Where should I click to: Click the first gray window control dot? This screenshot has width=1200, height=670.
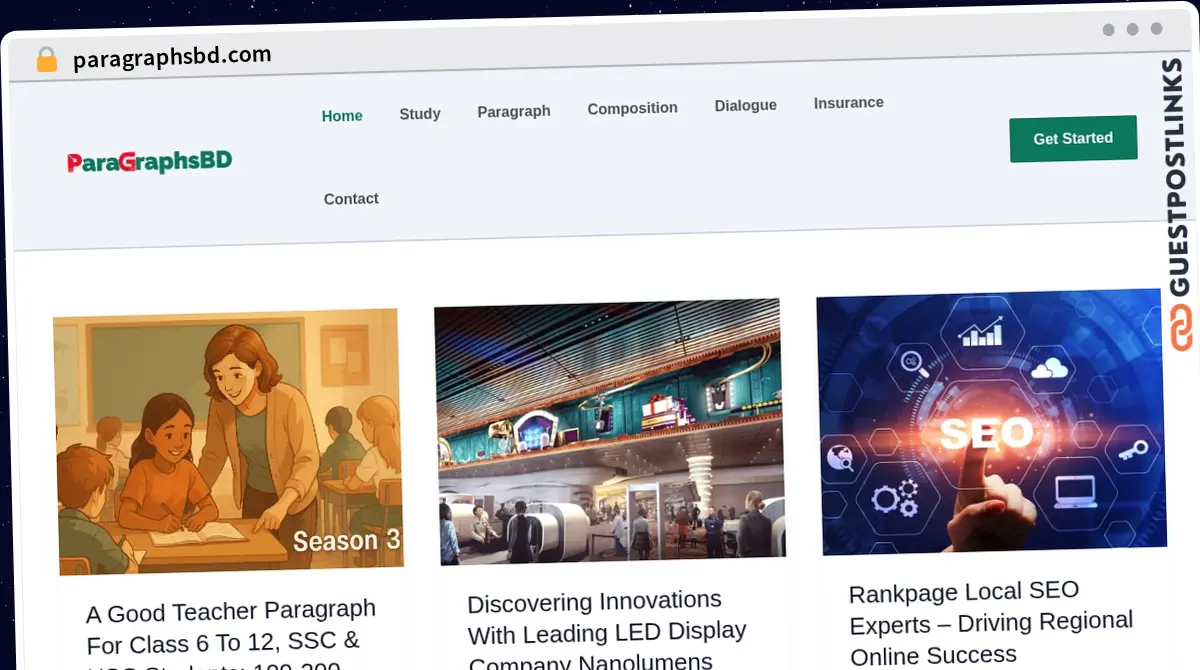tap(1108, 30)
